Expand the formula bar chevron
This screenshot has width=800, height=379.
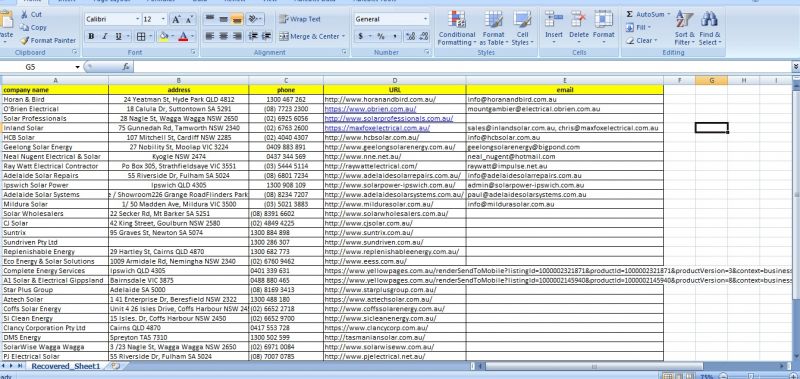coord(796,67)
